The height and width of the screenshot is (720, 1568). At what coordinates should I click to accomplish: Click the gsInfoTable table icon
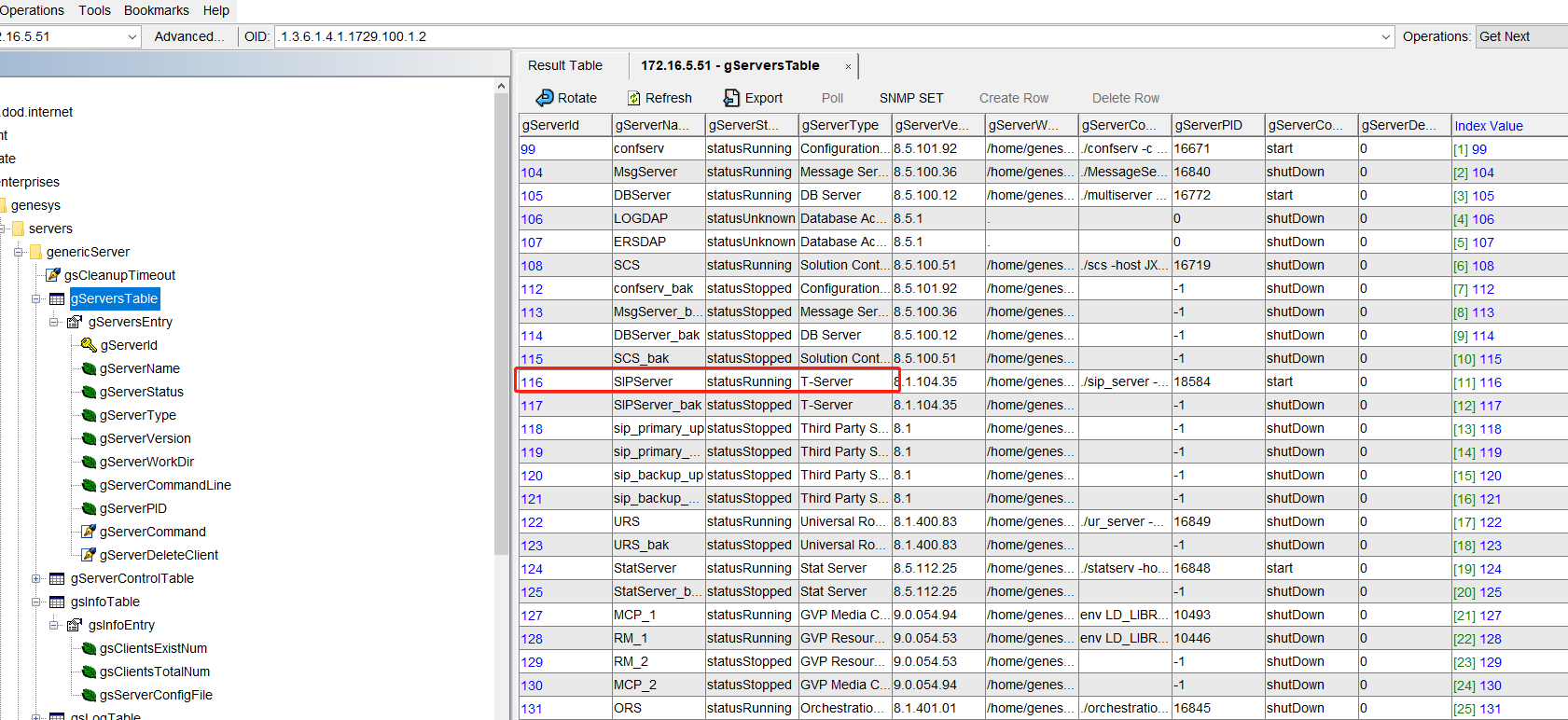point(57,602)
